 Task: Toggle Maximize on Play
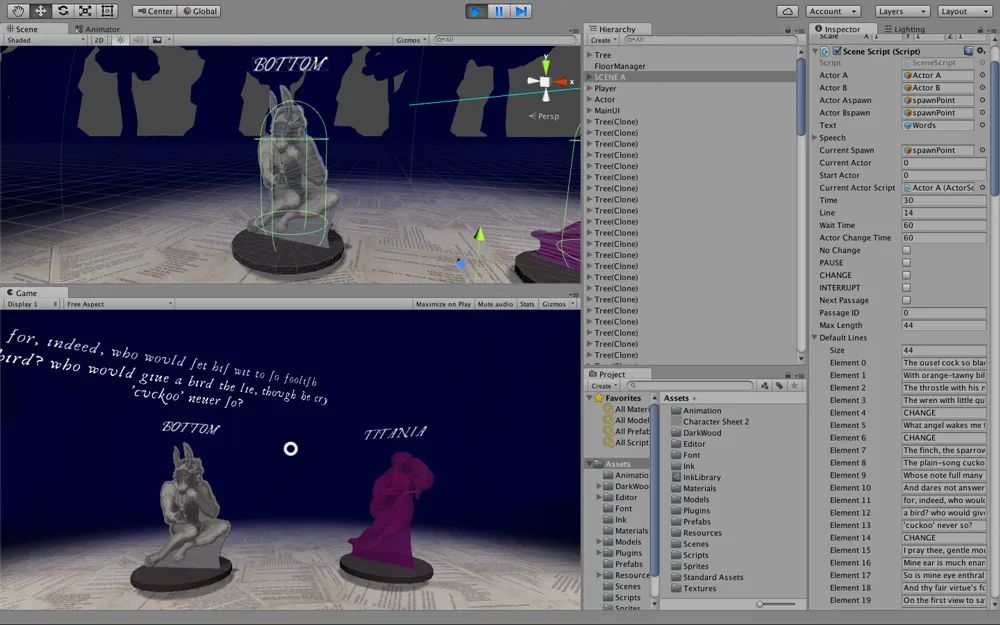[443, 304]
